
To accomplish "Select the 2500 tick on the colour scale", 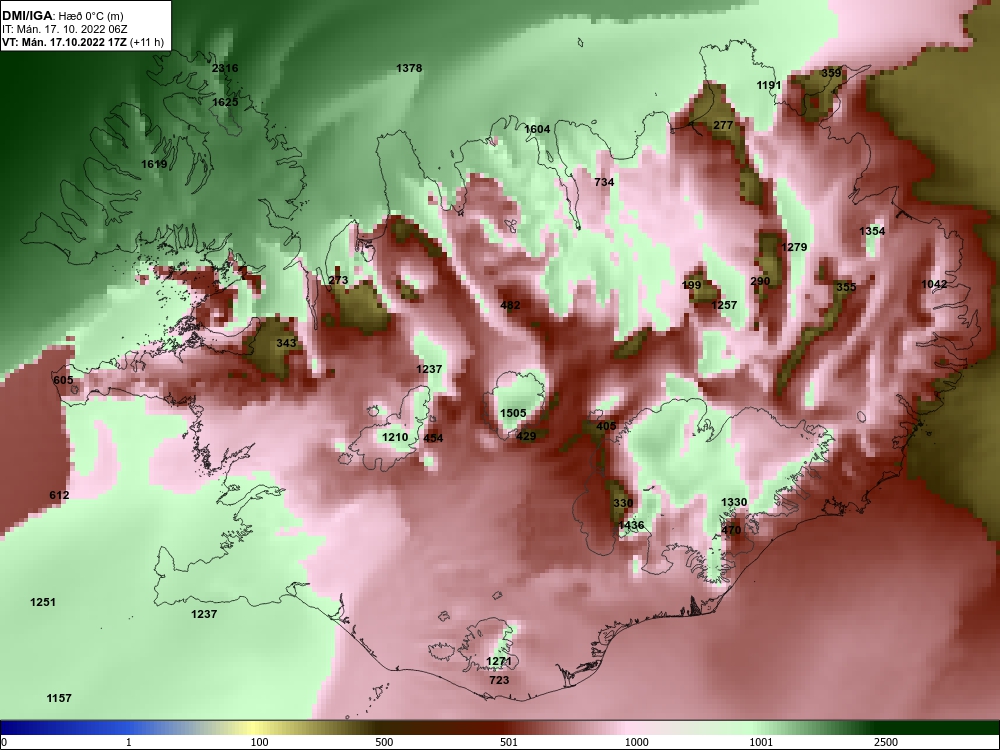I will [x=886, y=742].
